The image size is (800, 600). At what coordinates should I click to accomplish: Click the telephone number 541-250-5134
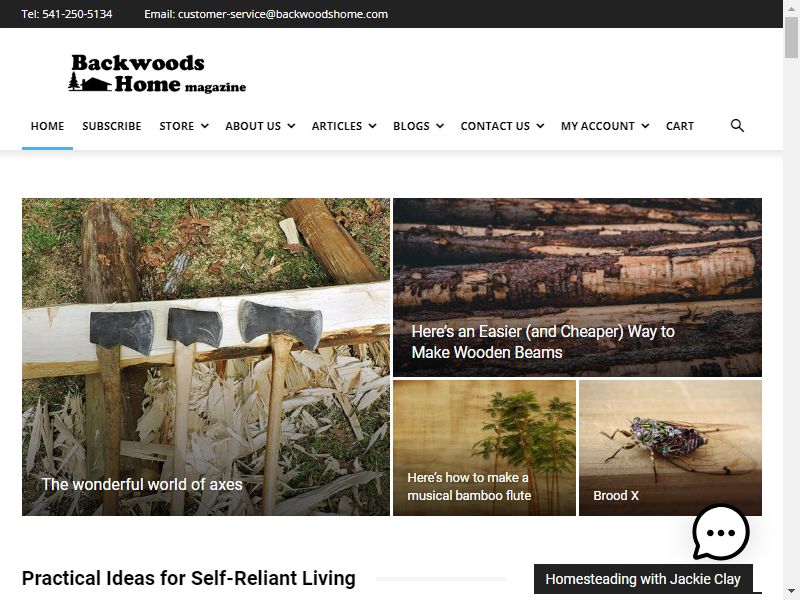pyautogui.click(x=77, y=14)
